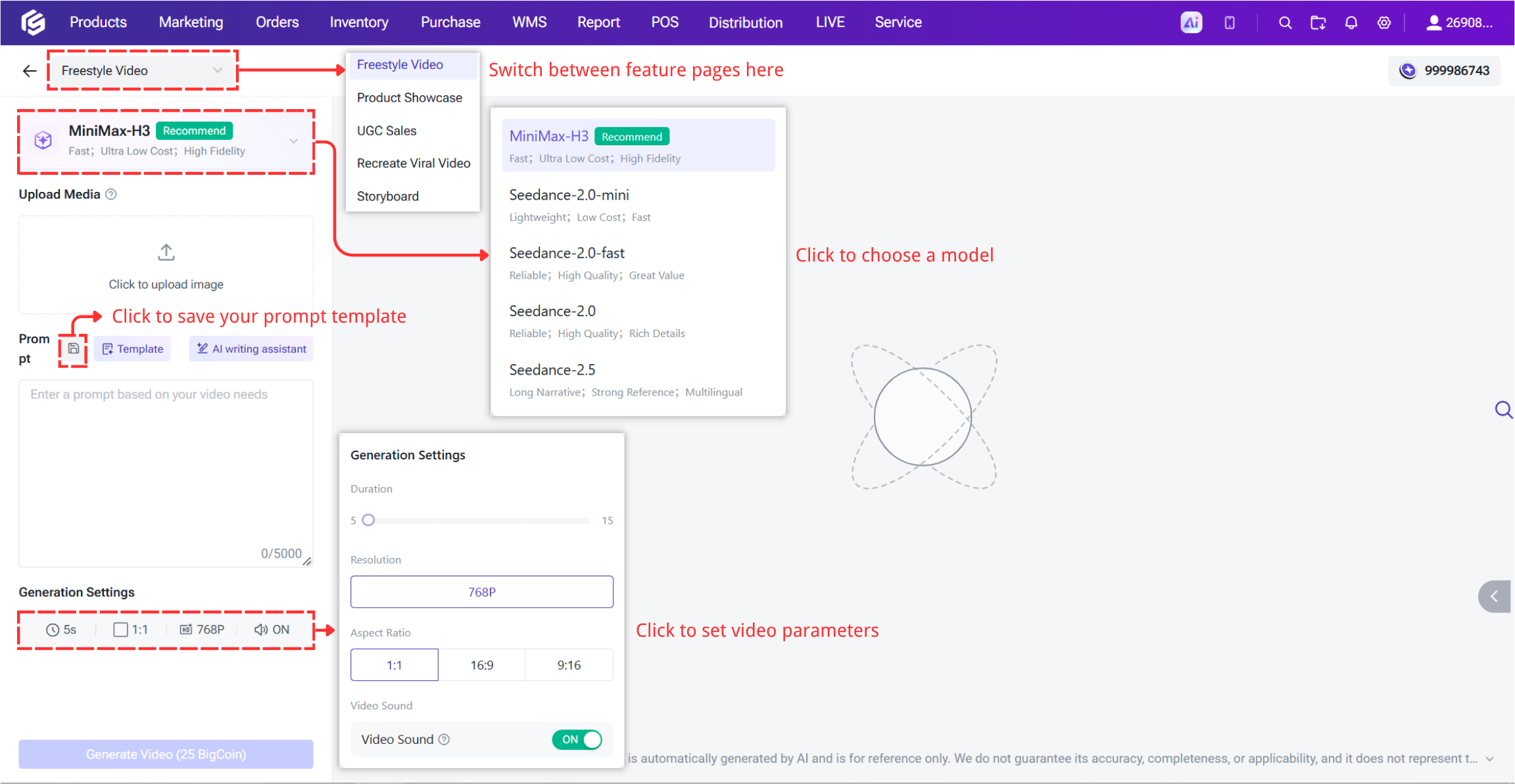Screen dimensions: 1515x784
Task: Select Storyboard from the feature list
Action: (x=413, y=196)
